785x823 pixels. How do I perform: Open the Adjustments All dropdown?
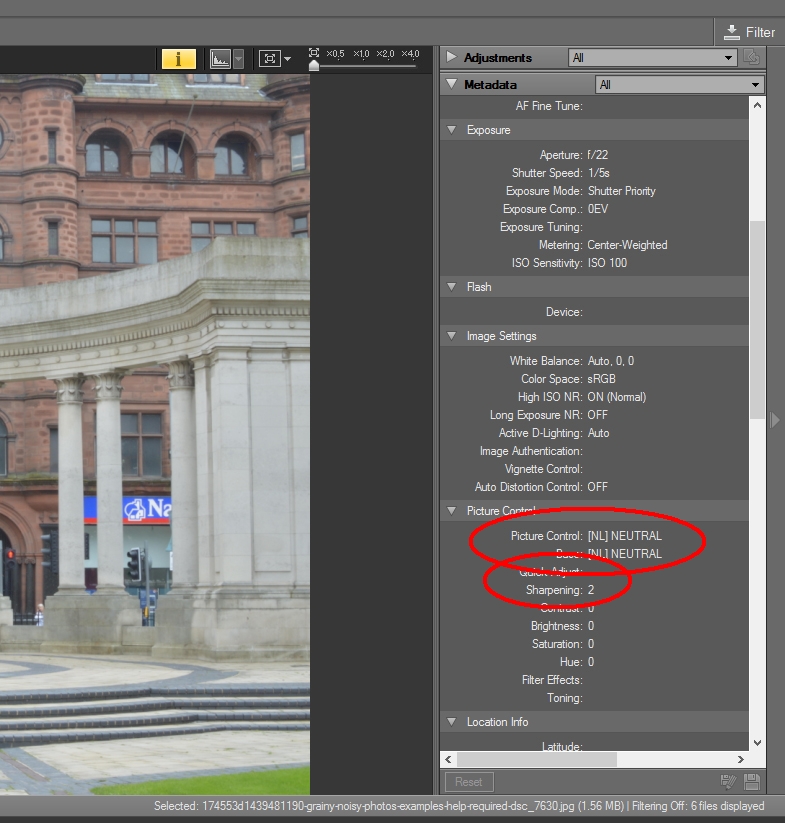(652, 58)
